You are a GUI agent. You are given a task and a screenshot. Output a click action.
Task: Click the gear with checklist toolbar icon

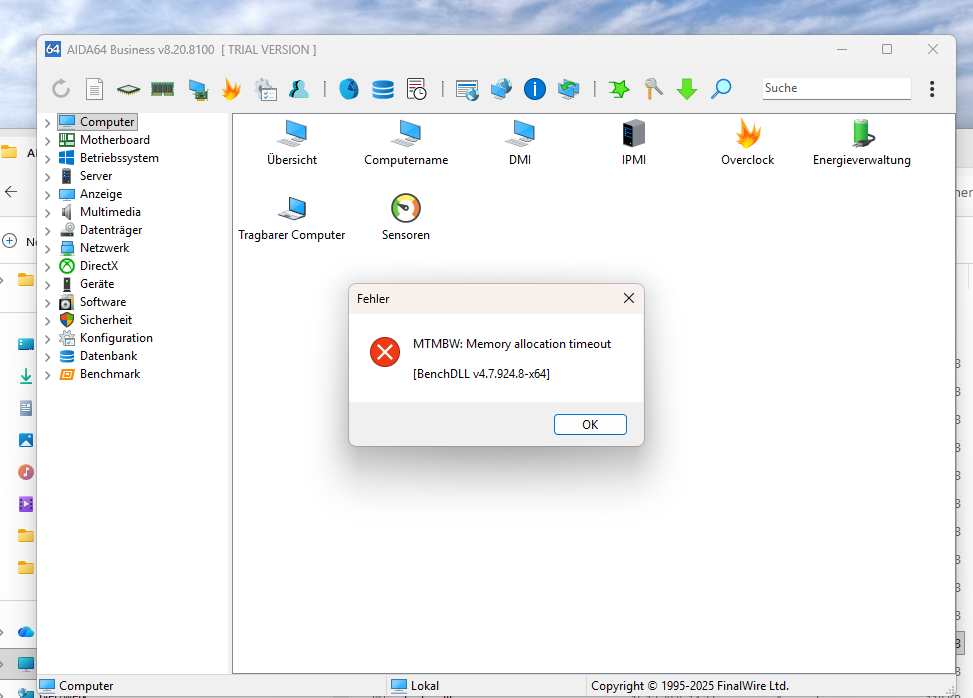pos(266,89)
